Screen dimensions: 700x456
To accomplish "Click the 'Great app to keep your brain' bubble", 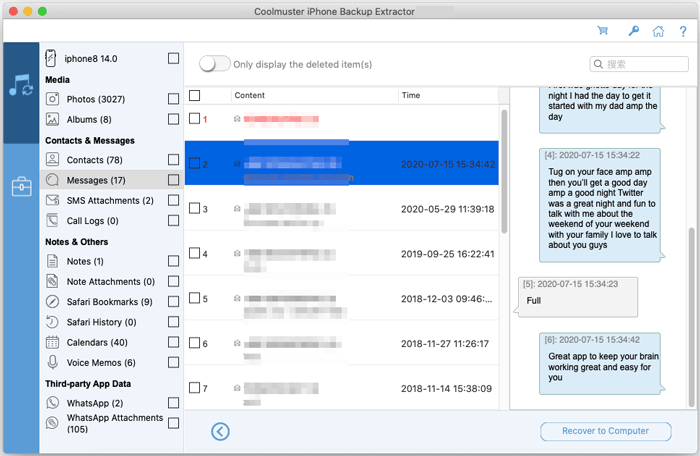I will coord(600,363).
